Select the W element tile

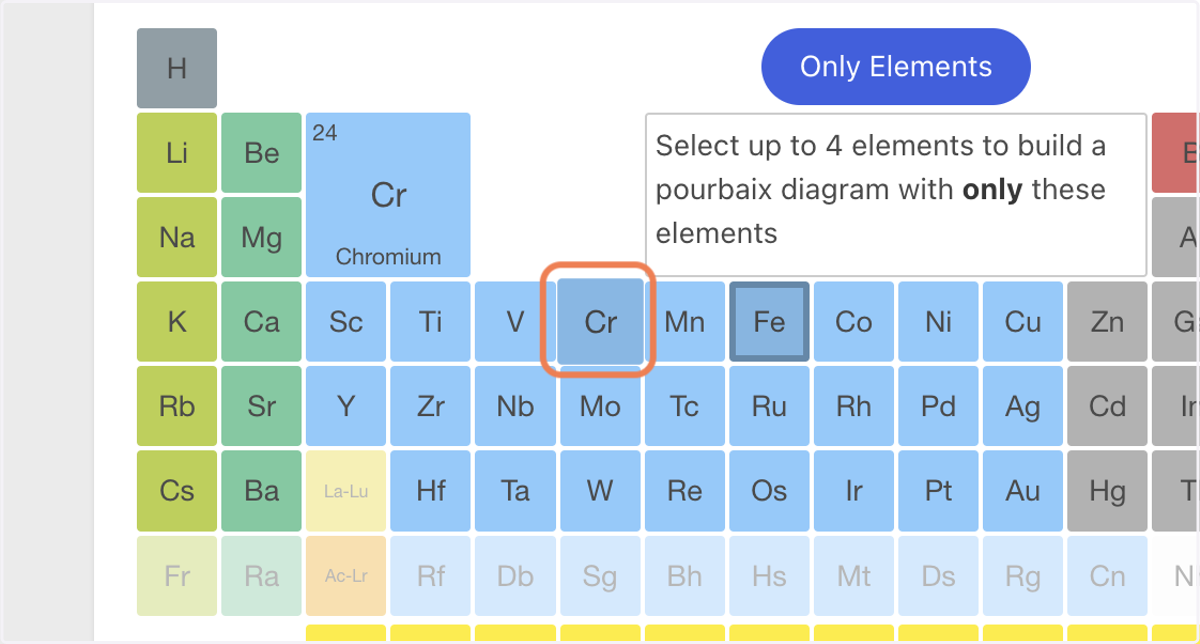click(x=600, y=490)
